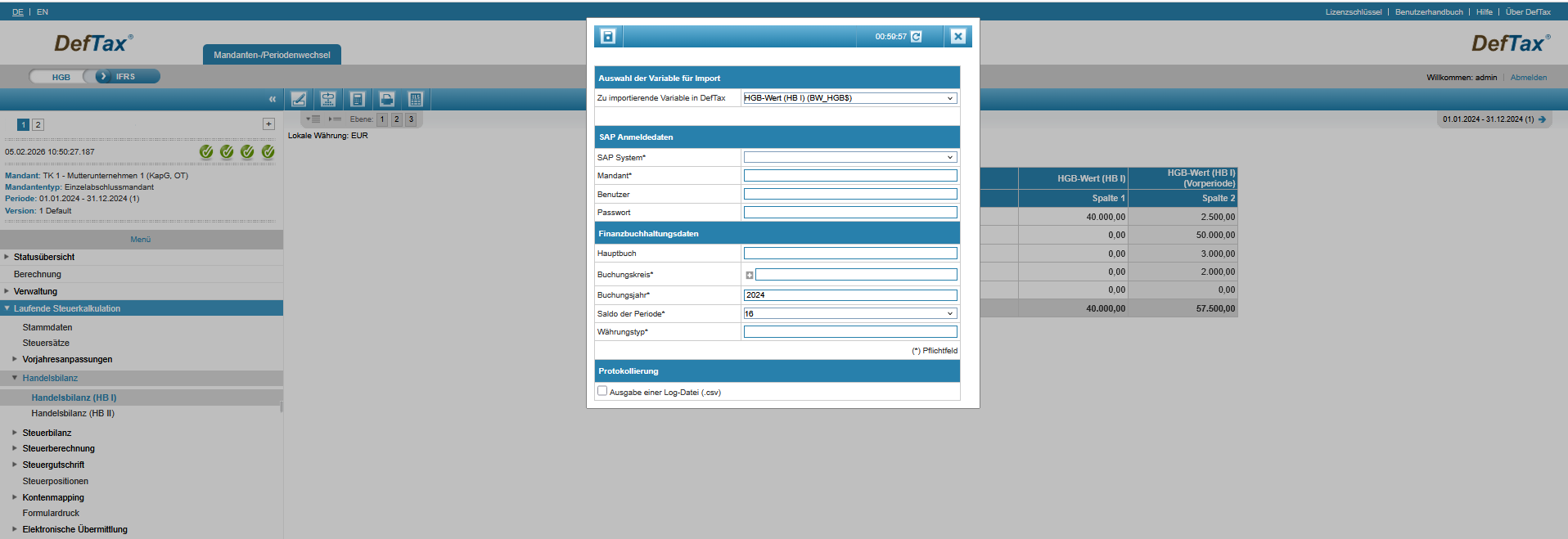Image resolution: width=1568 pixels, height=539 pixels.
Task: Switch to HGB mode
Action: click(61, 77)
